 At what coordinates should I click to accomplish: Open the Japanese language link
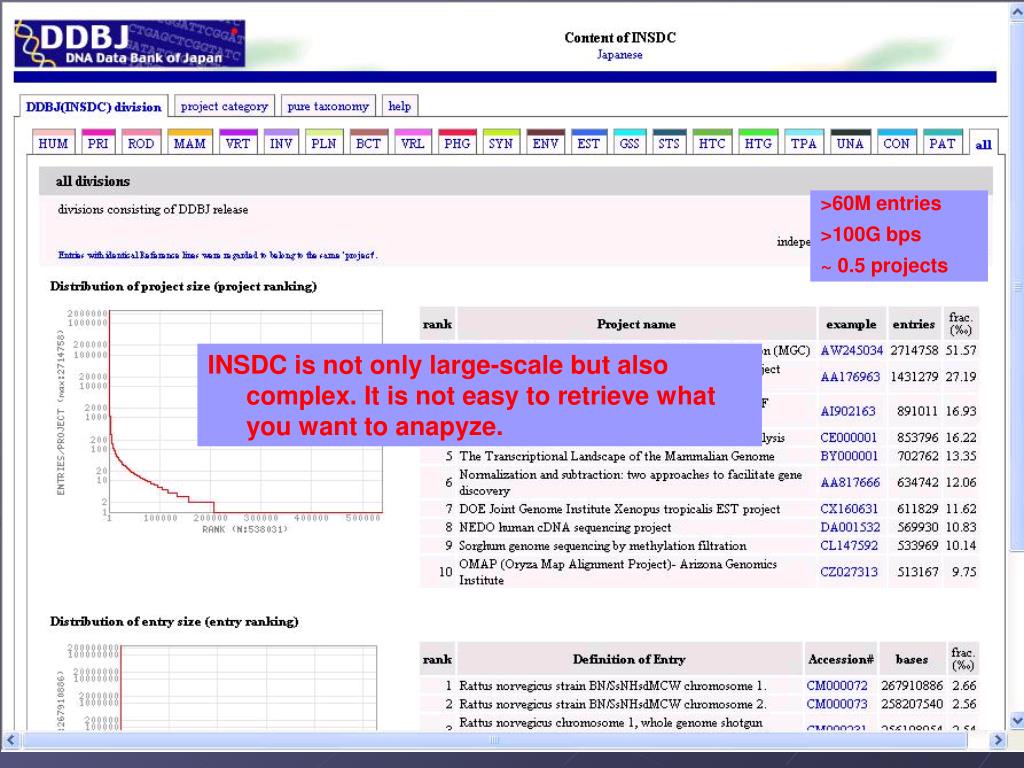pos(619,55)
